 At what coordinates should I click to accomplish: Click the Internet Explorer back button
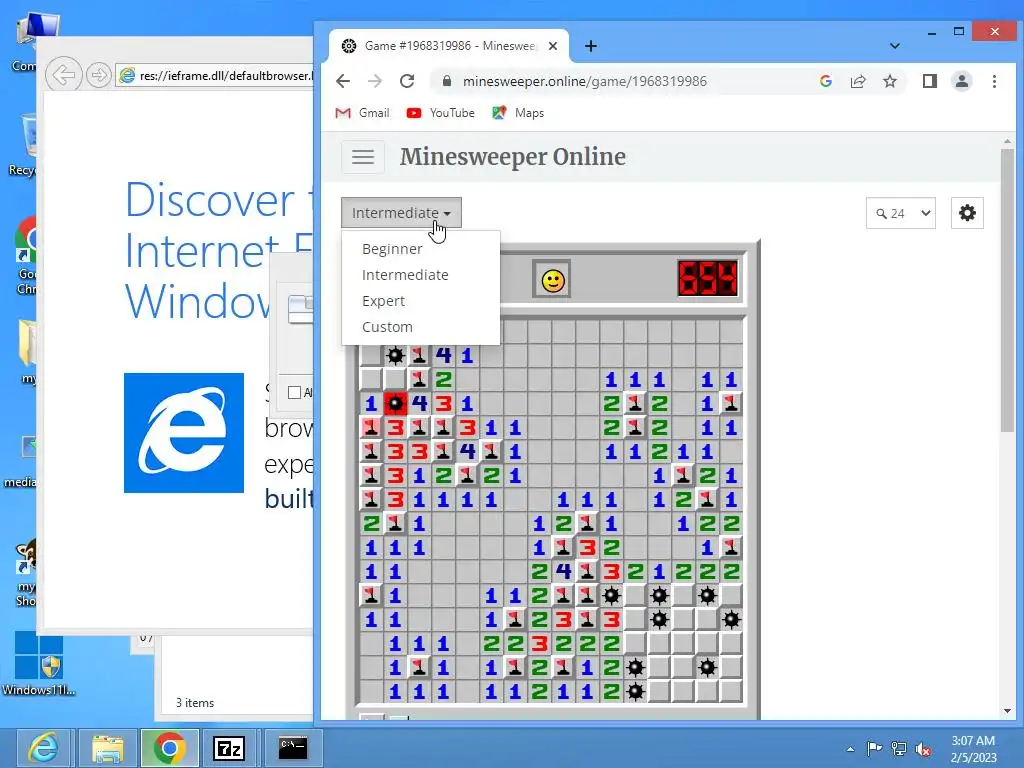coord(63,75)
